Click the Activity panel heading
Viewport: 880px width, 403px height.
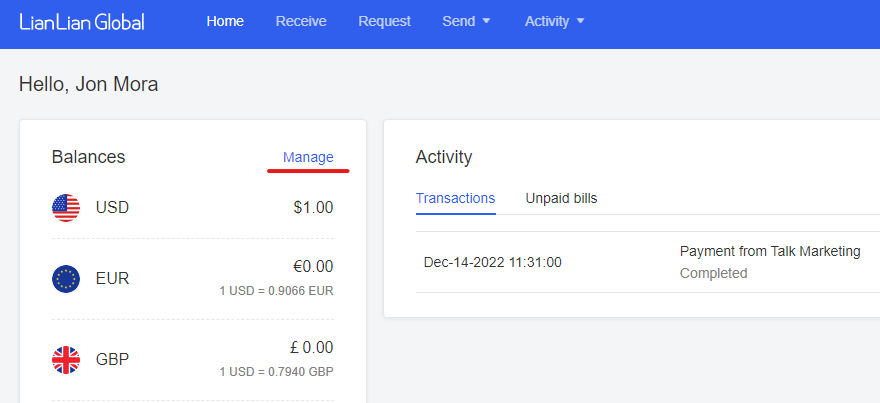tap(444, 157)
